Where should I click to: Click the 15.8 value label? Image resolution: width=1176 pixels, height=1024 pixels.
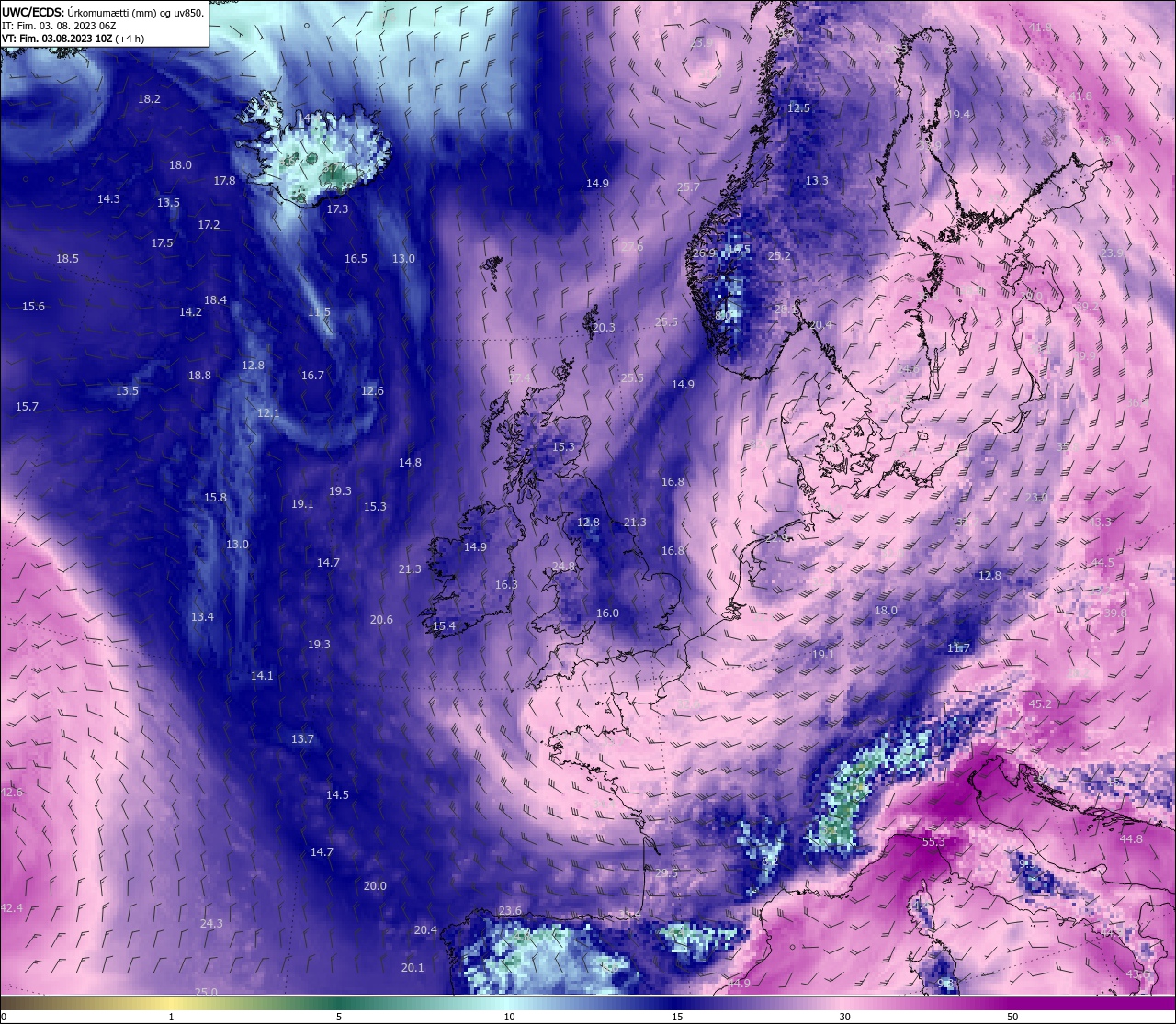coord(215,497)
